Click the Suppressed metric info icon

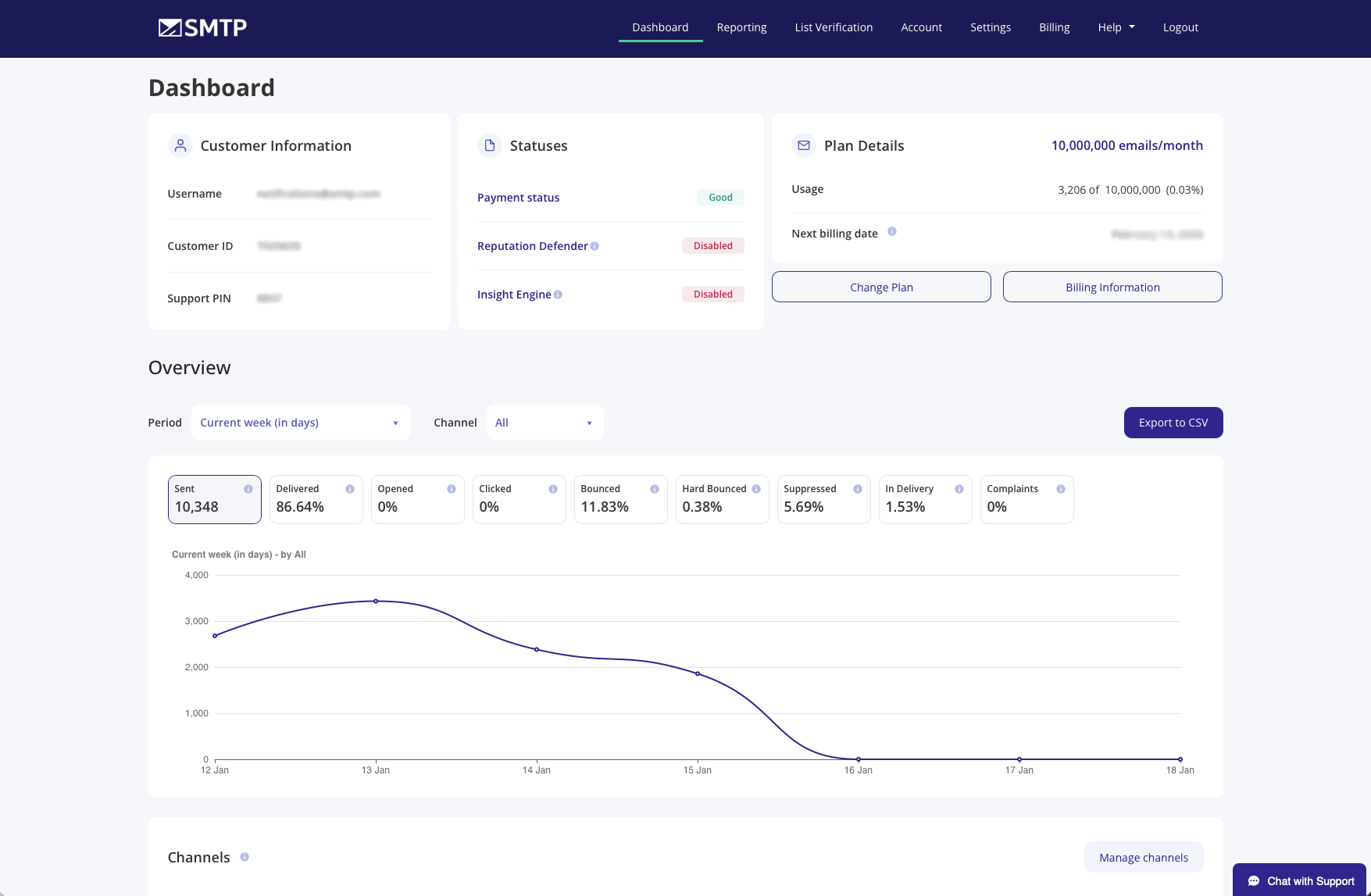[x=857, y=488]
